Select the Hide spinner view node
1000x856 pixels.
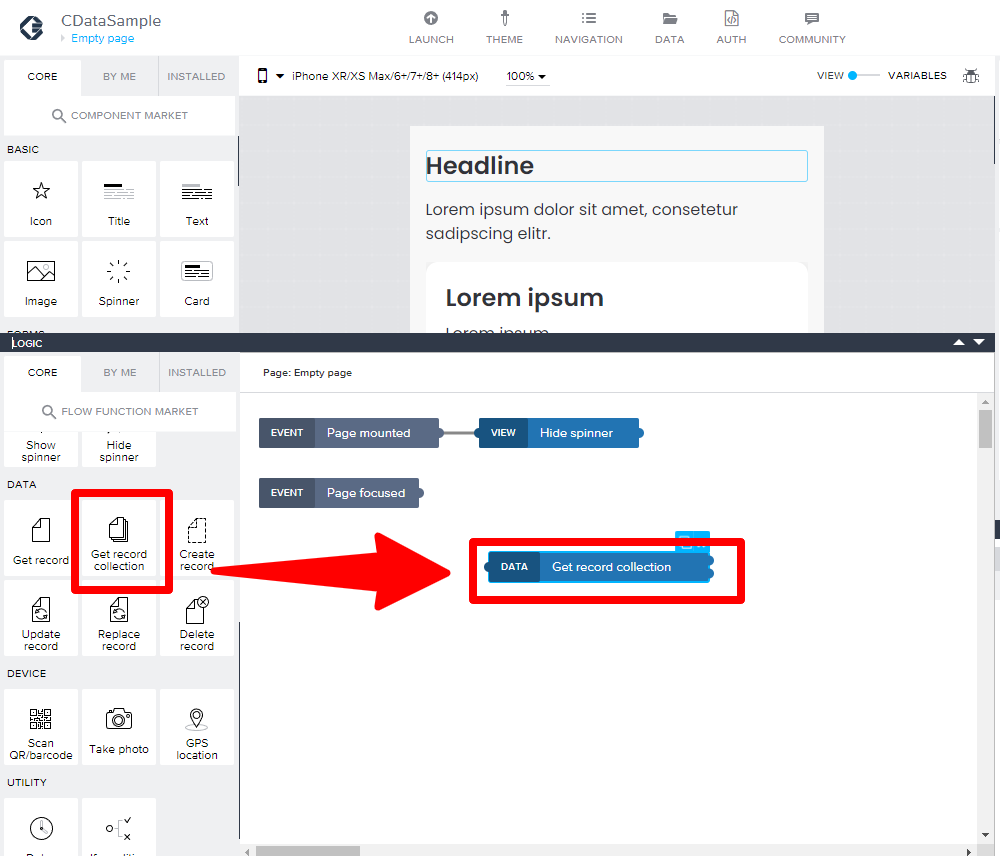click(559, 433)
